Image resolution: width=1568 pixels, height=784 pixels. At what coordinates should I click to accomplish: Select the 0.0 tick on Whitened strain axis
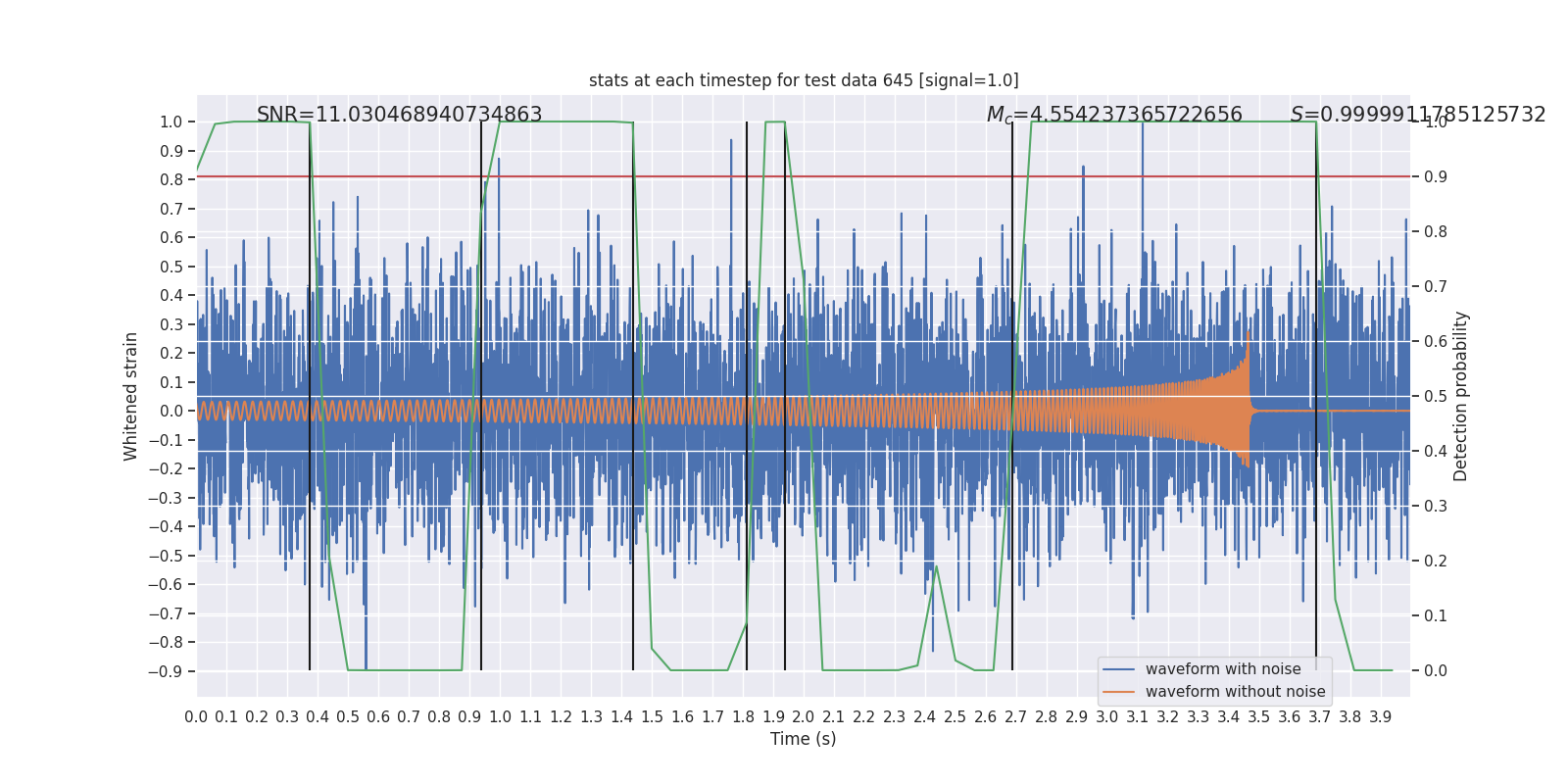tap(171, 412)
